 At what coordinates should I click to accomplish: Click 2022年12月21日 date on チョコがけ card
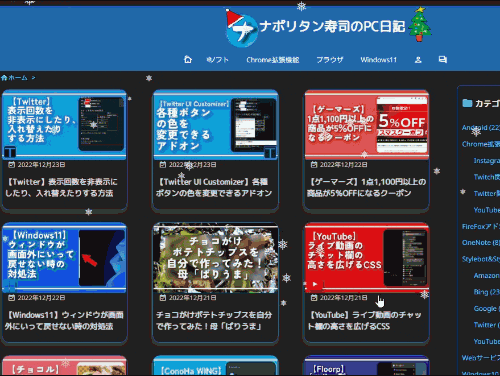point(192,298)
